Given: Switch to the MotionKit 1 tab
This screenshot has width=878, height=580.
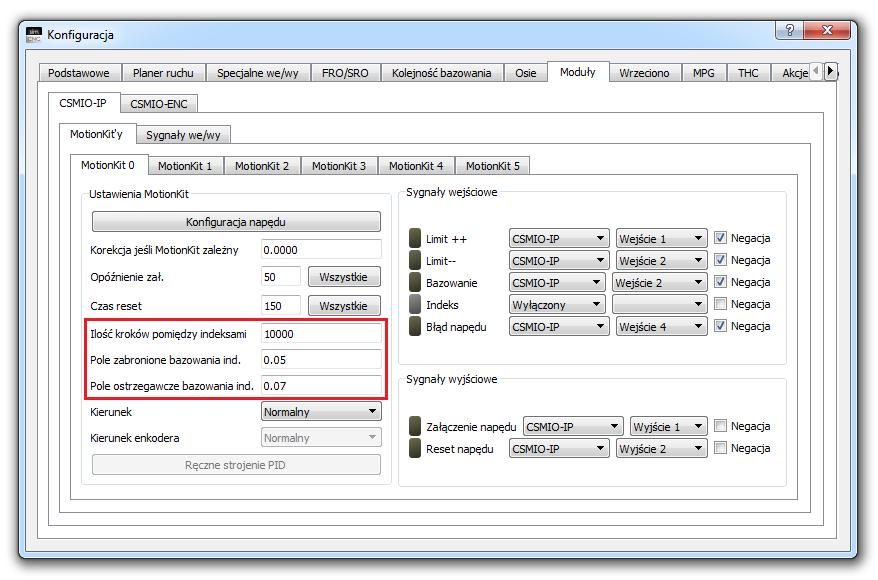Looking at the screenshot, I should (x=185, y=166).
